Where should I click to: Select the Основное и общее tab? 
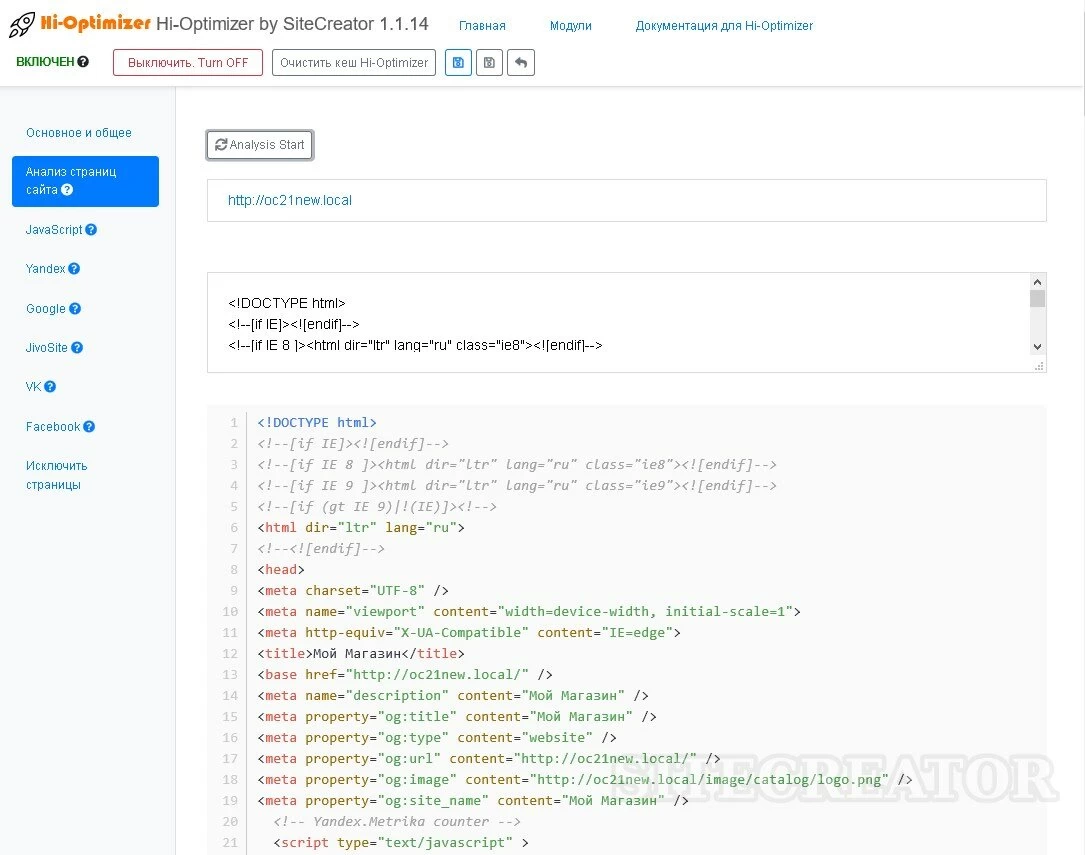coord(79,133)
